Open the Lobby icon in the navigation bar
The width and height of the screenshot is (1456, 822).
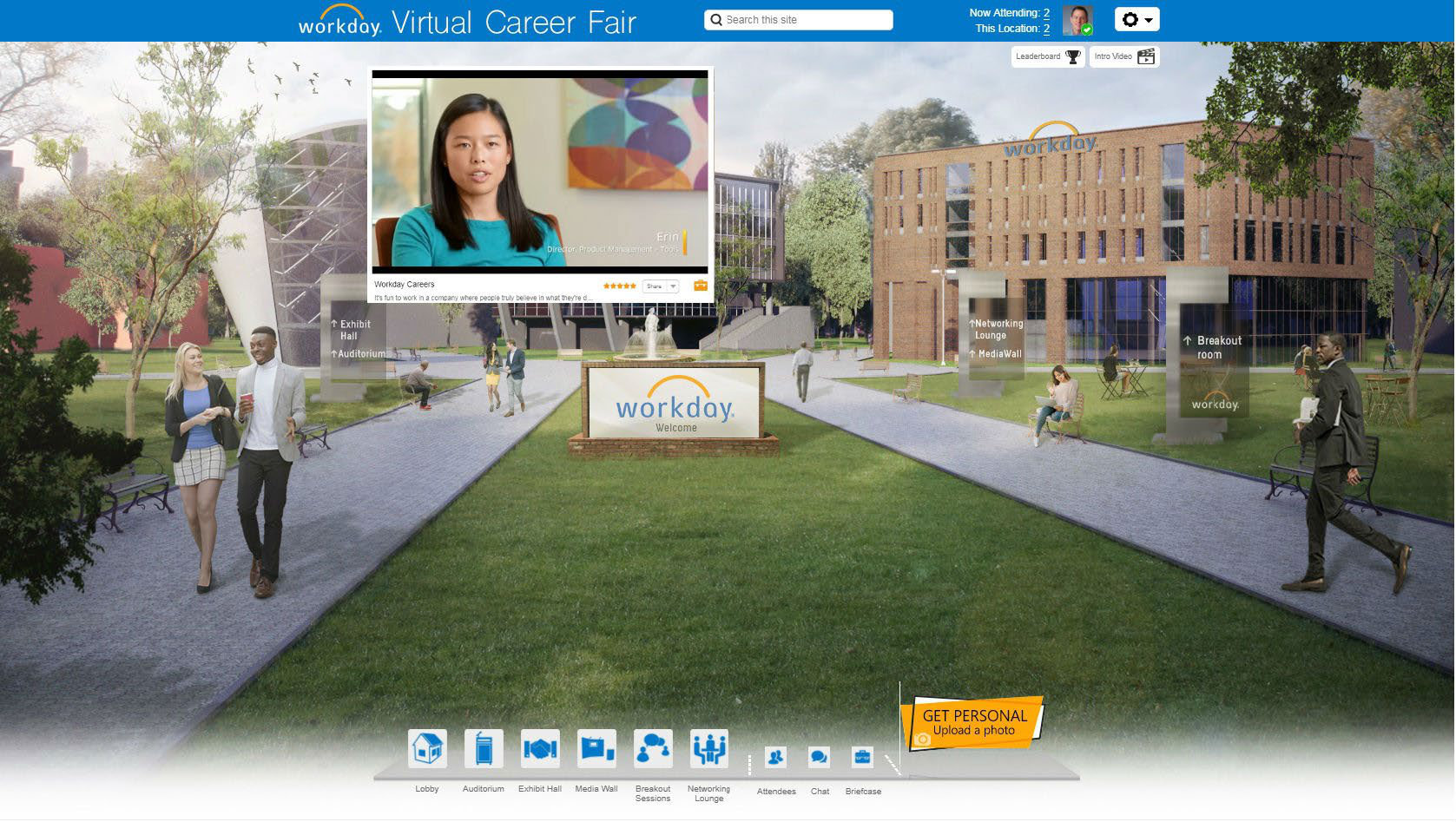(x=427, y=748)
